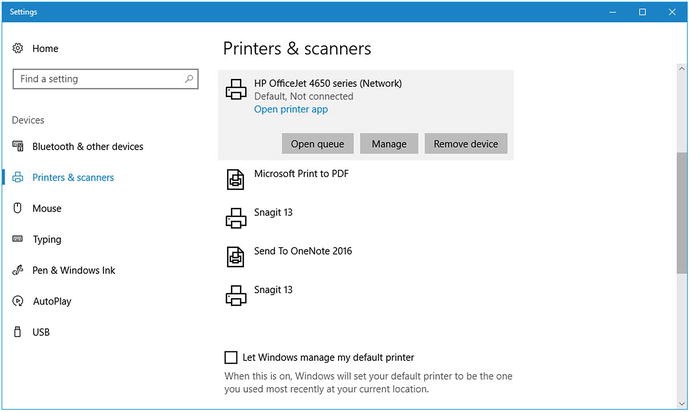Click the search magnifier icon

pyautogui.click(x=189, y=79)
